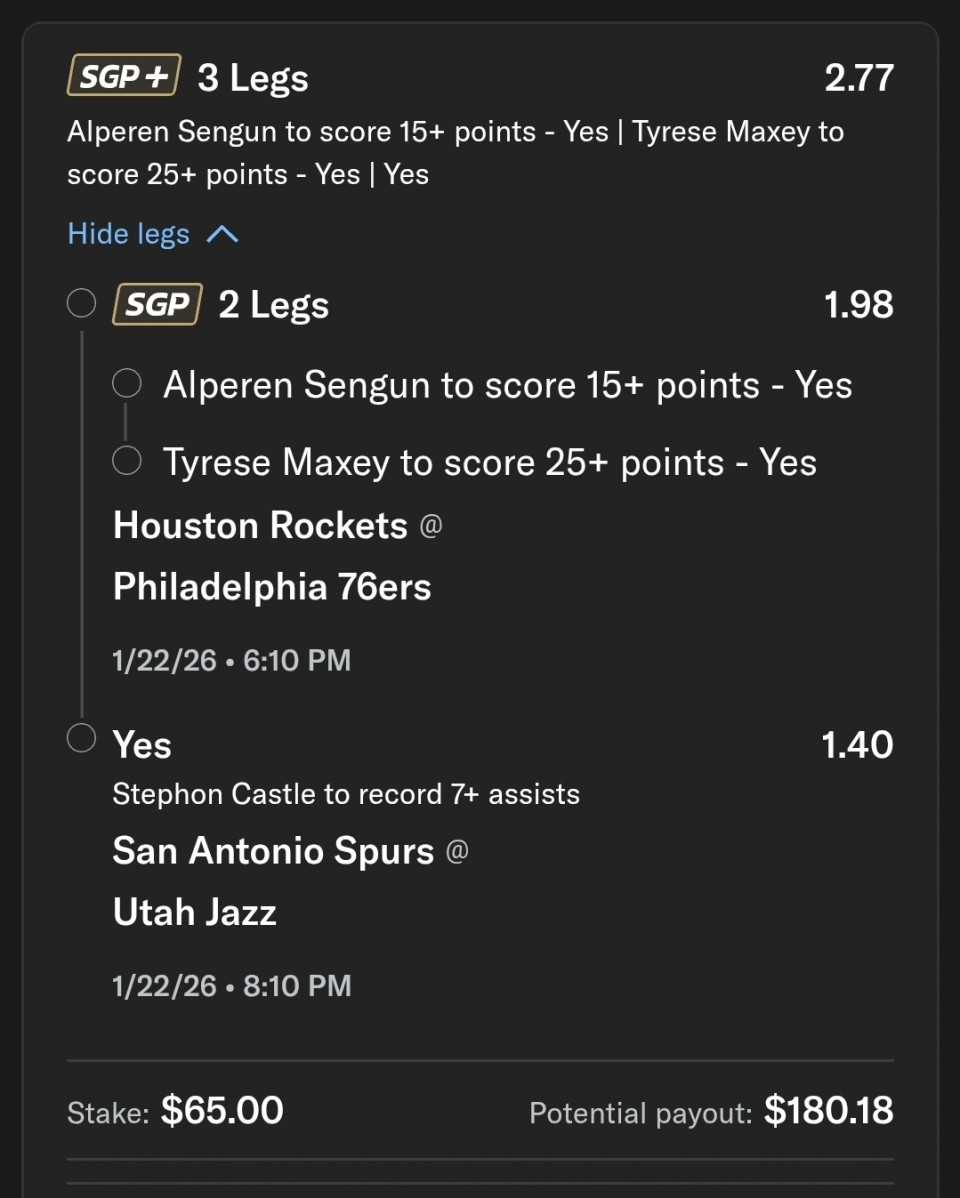The height and width of the screenshot is (1198, 960).
Task: Click the SGP+ badge icon
Action: (123, 76)
